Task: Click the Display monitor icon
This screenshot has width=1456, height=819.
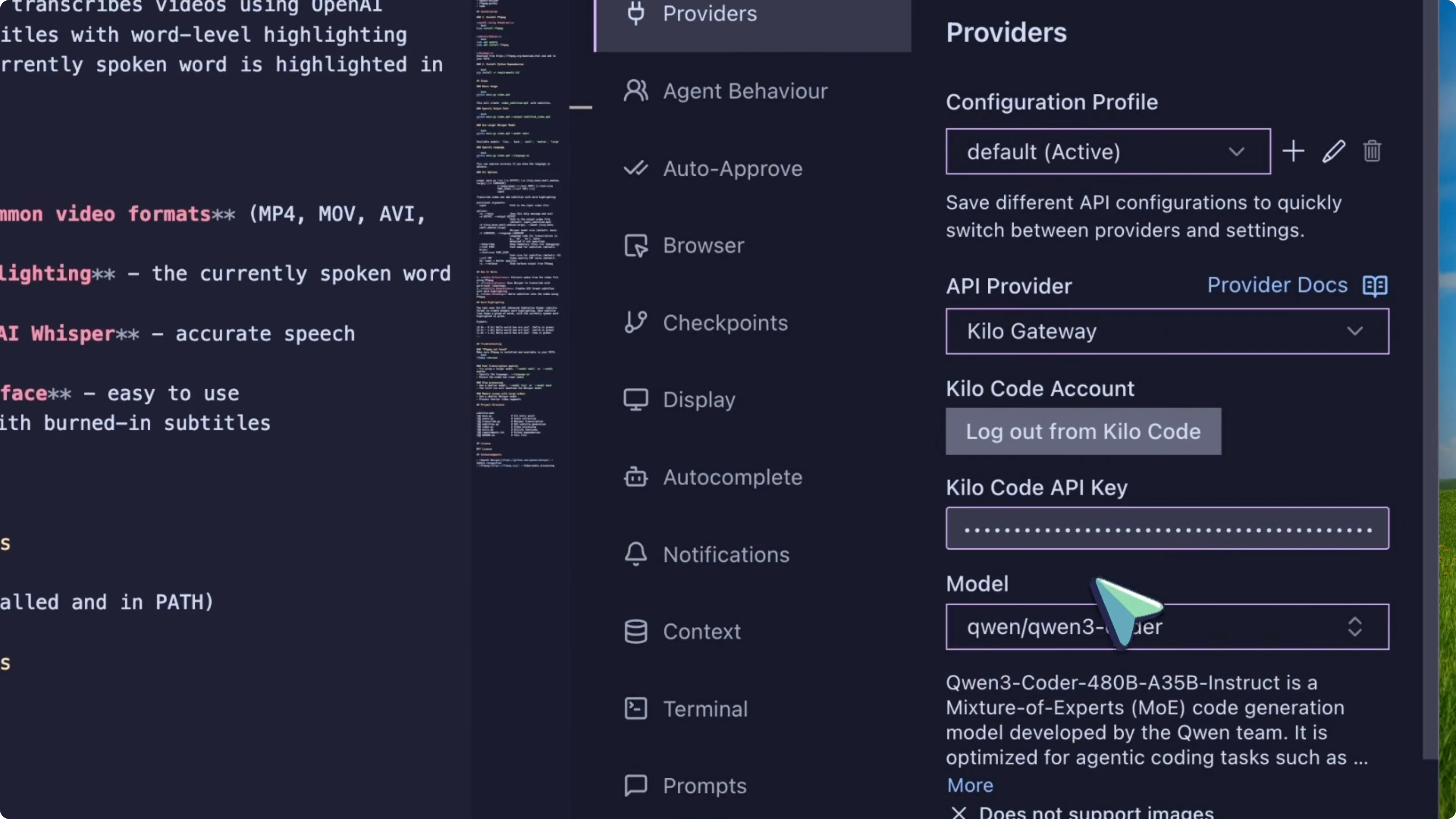Action: click(x=637, y=399)
